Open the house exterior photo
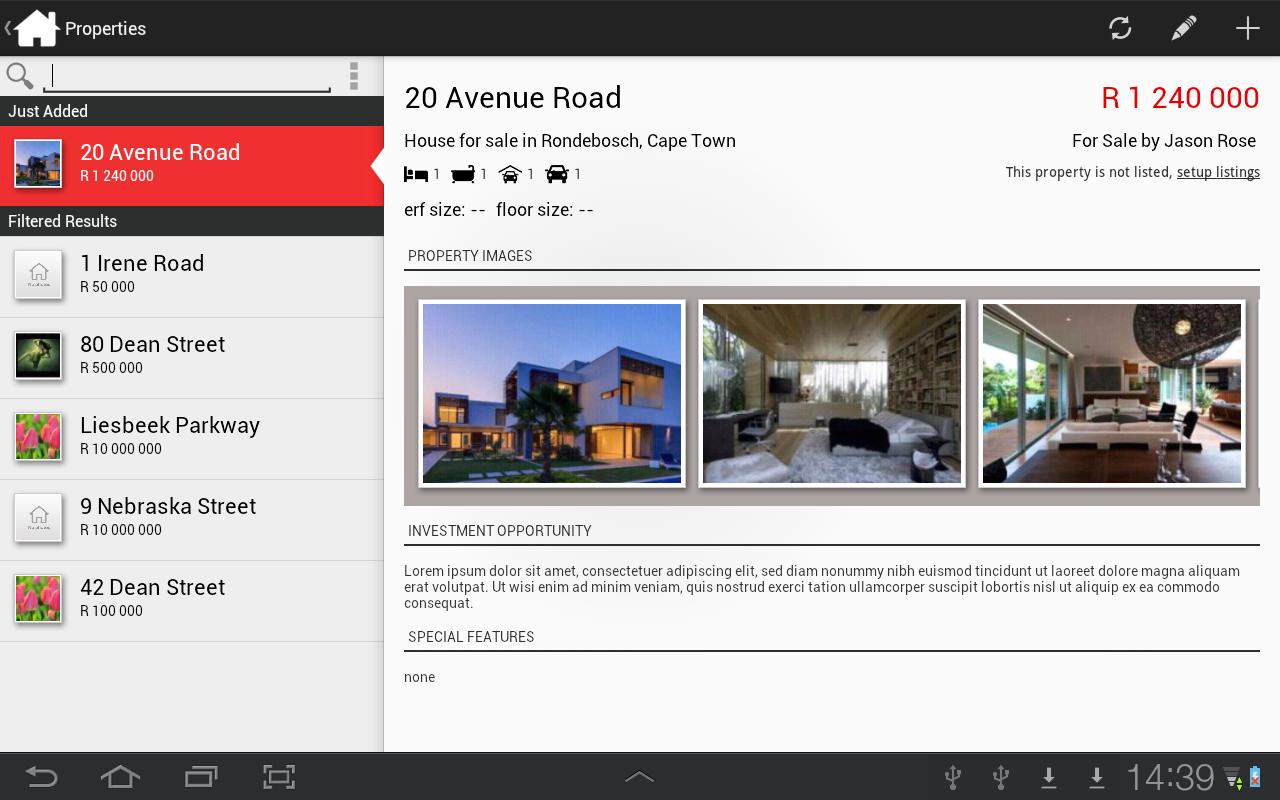1280x800 pixels. [x=552, y=394]
